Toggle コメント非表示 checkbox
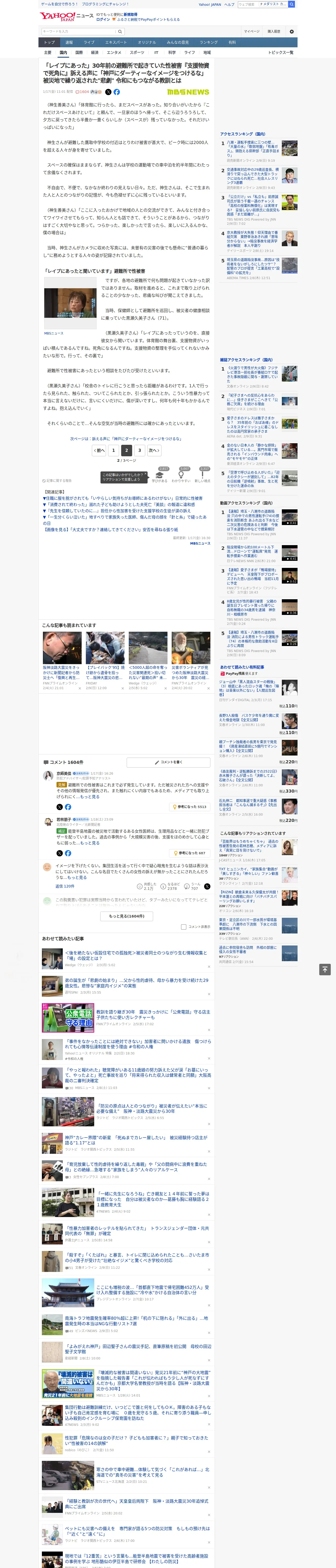The height and width of the screenshot is (1568, 336). tap(183, 927)
